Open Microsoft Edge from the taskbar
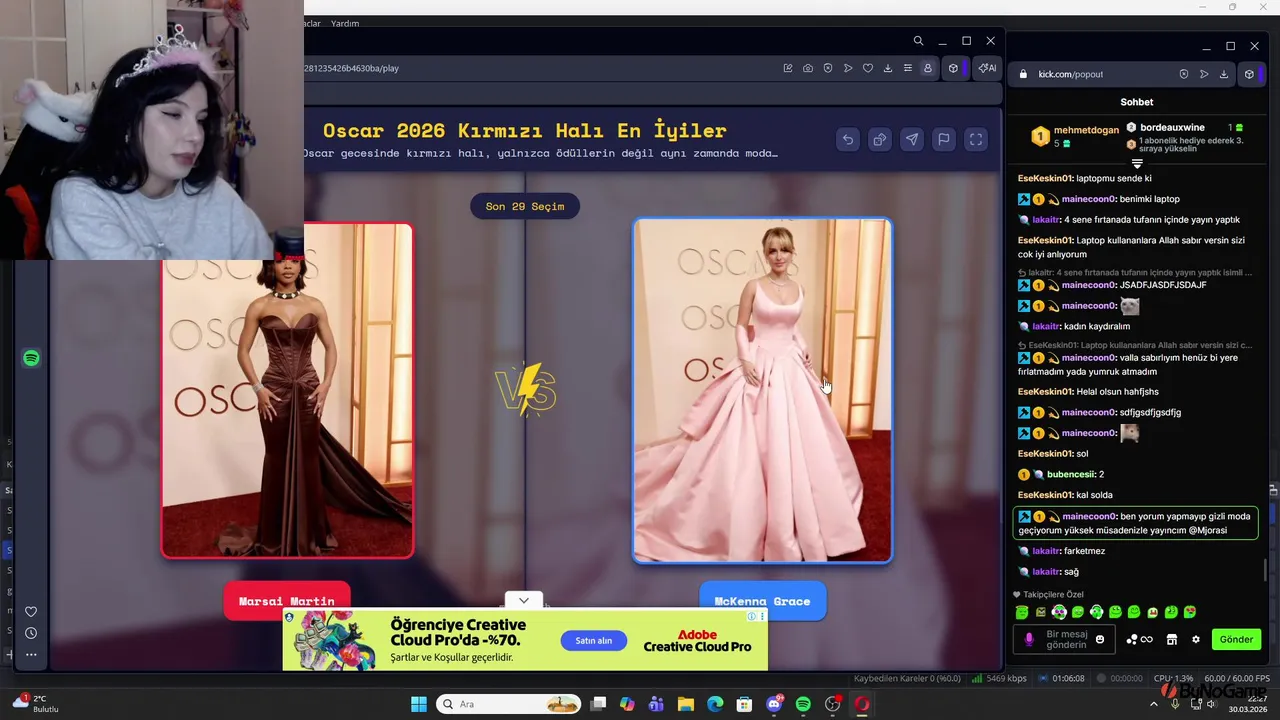Image resolution: width=1280 pixels, height=720 pixels. 715,704
